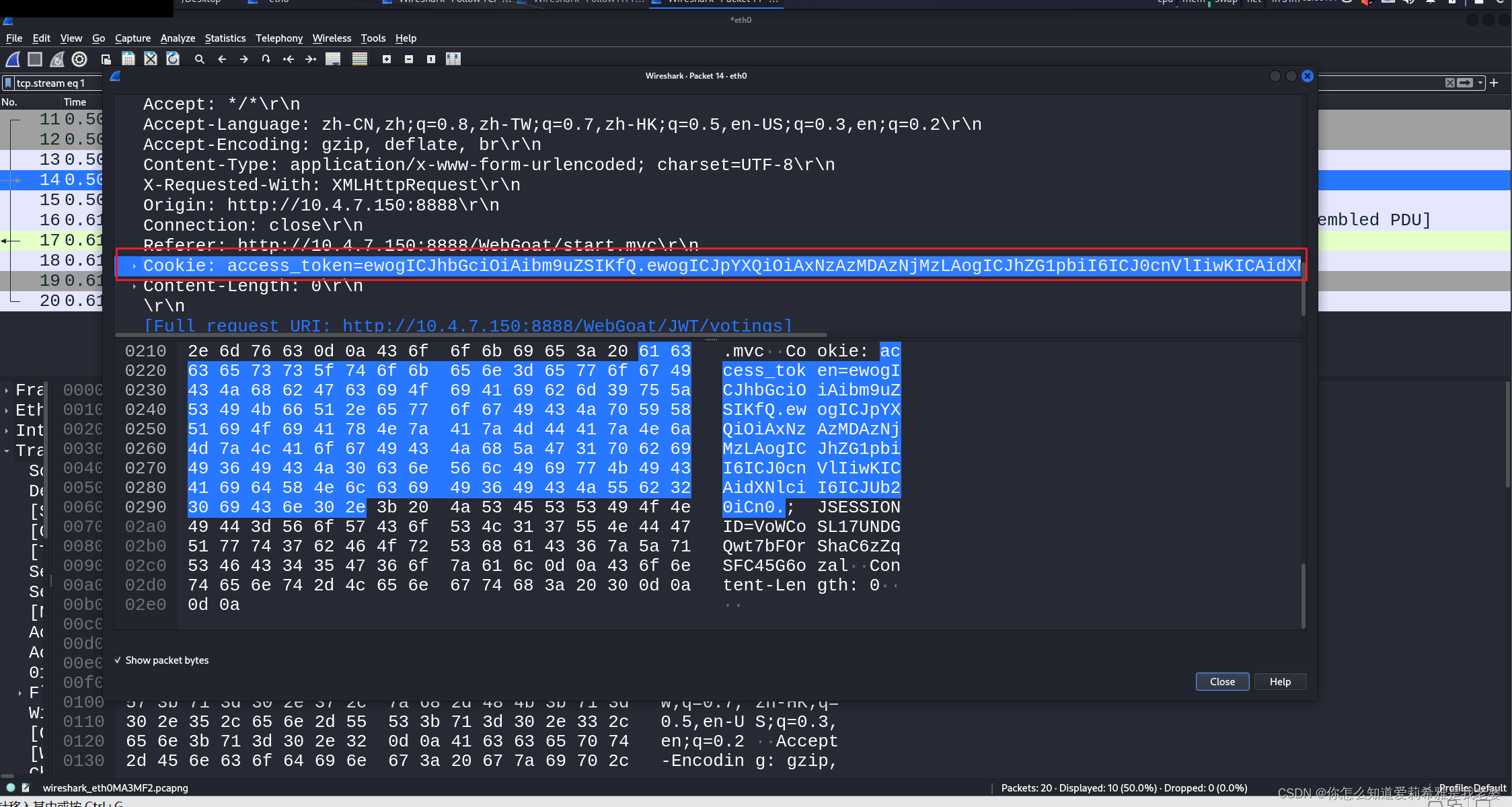Close the Packet 14 dialog with Close button

click(x=1222, y=681)
